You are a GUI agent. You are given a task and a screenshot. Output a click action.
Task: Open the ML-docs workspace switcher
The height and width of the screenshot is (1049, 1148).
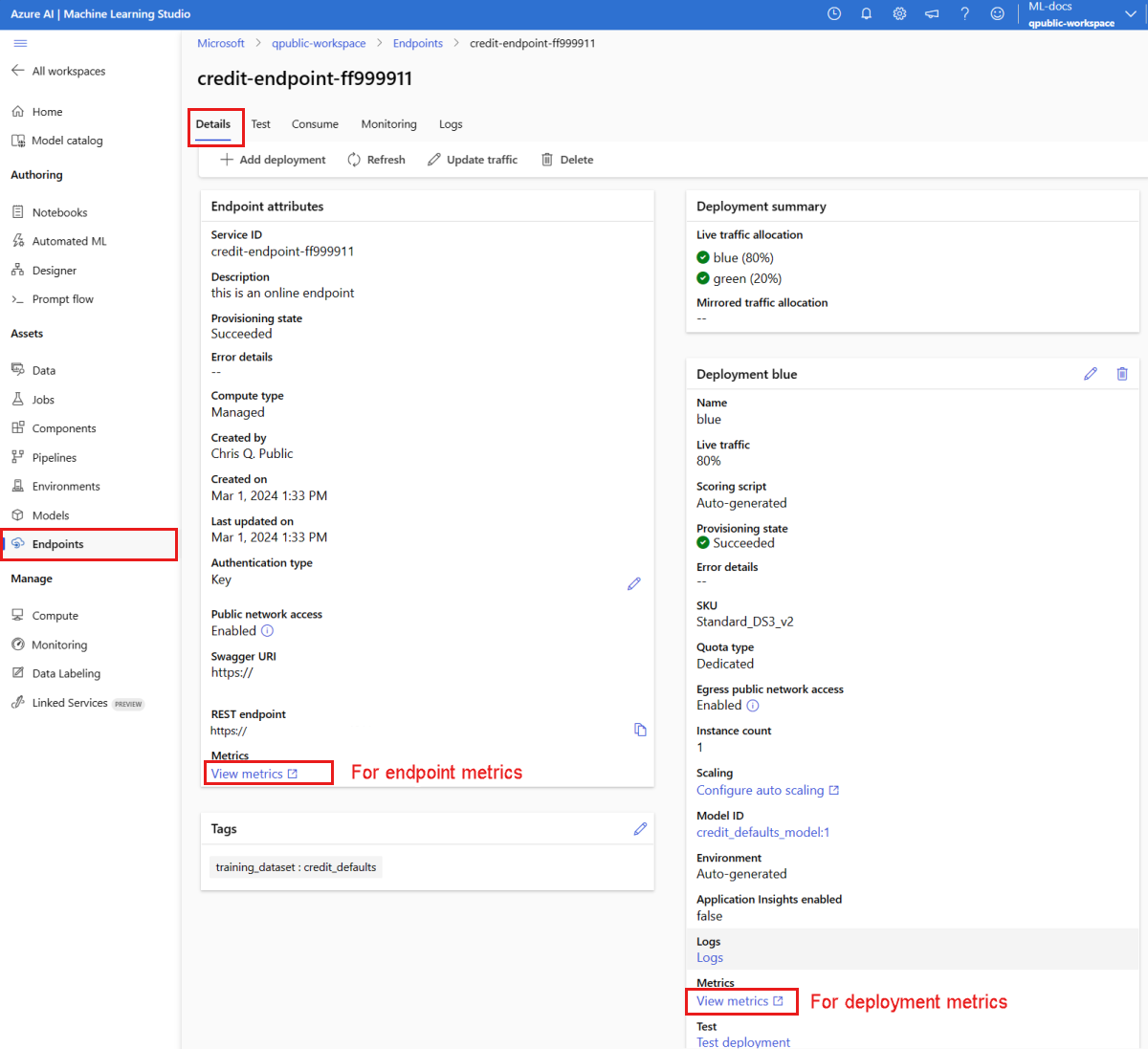tap(1071, 14)
